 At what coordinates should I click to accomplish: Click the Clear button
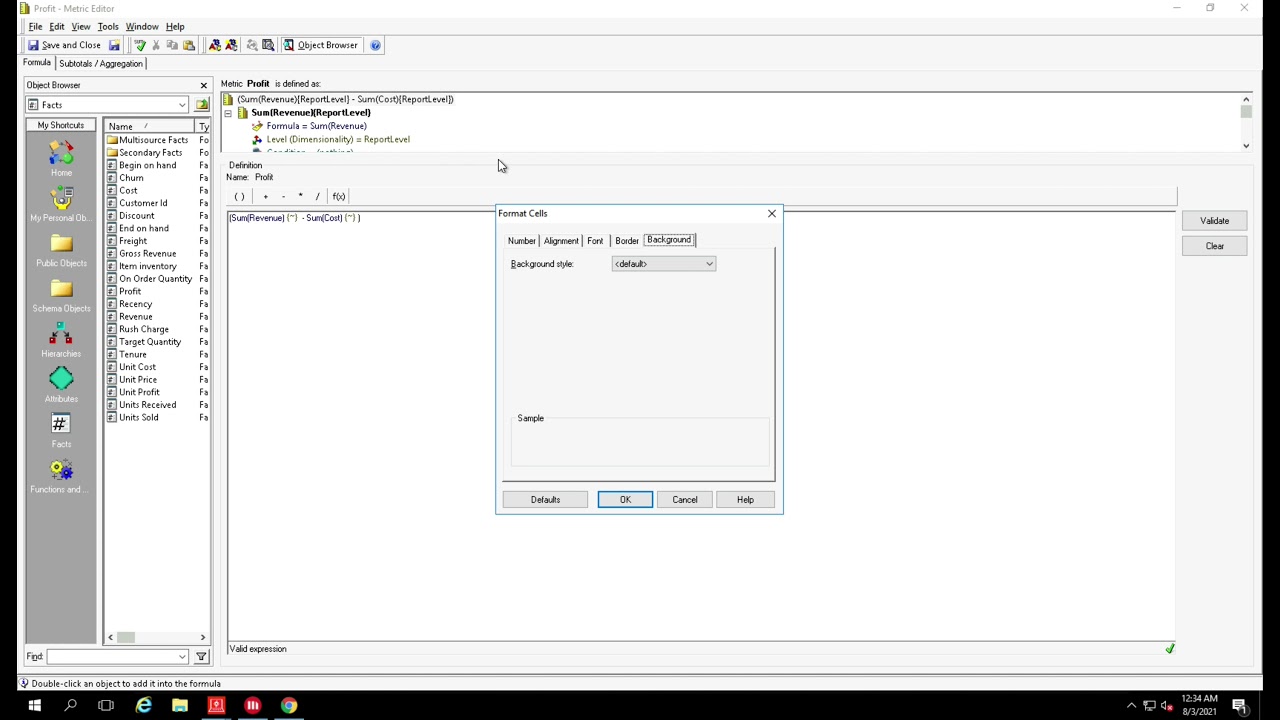pyautogui.click(x=1215, y=246)
